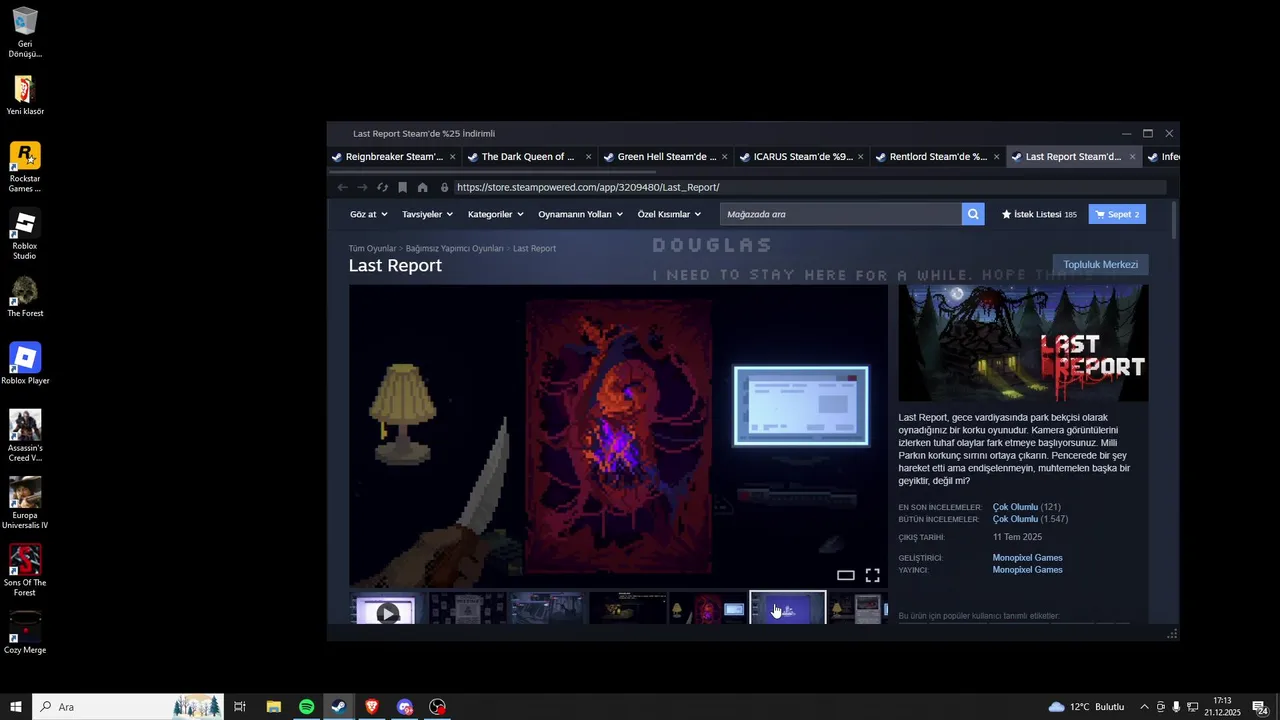Select the active Last Report tab
The height and width of the screenshot is (720, 1280).
1074,157
